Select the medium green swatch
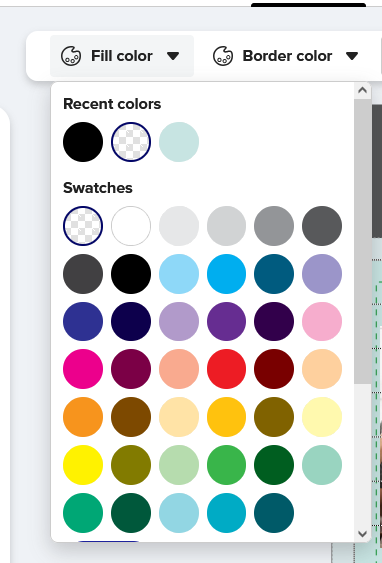Image resolution: width=382 pixels, height=563 pixels. (227, 465)
